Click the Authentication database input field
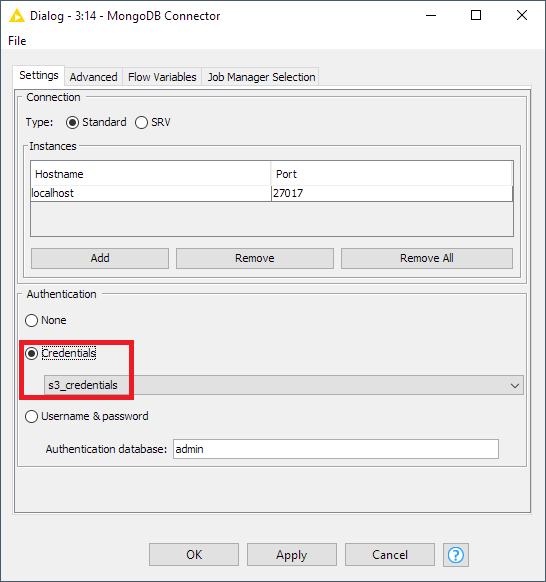This screenshot has width=546, height=582. 336,449
